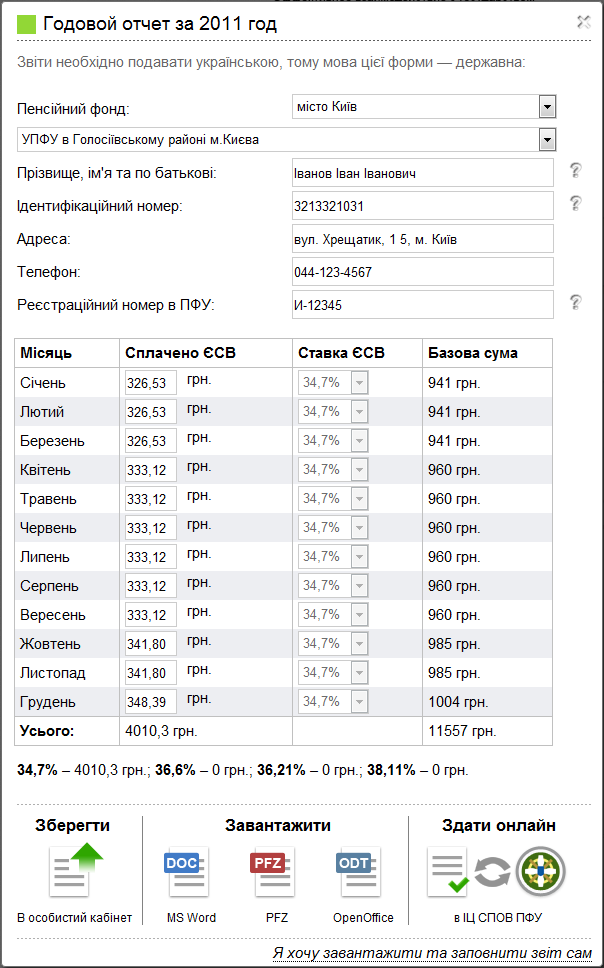Screen dimensions: 604x968
Task: Click the Адреса input field
Action: coord(421,240)
